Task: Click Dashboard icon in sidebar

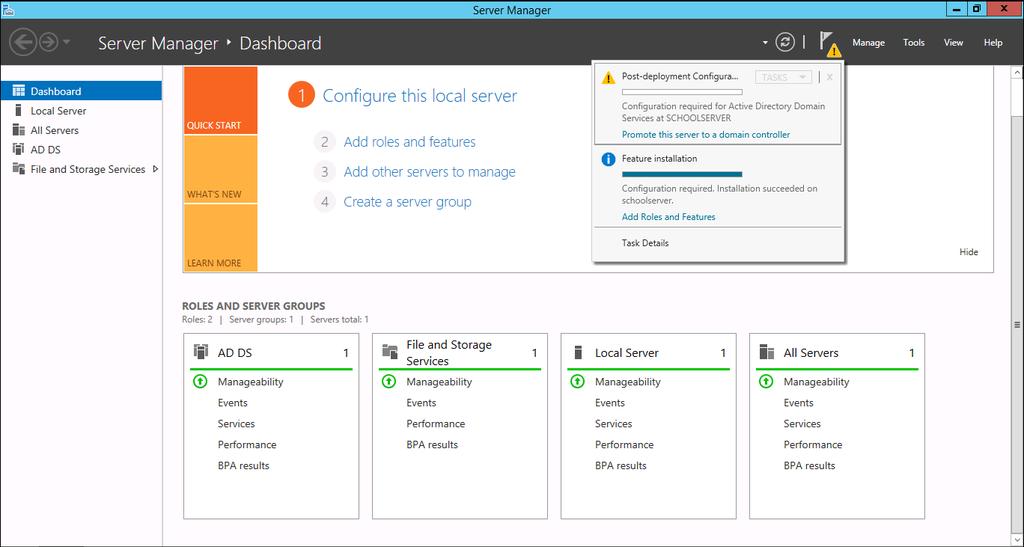Action: [18, 91]
